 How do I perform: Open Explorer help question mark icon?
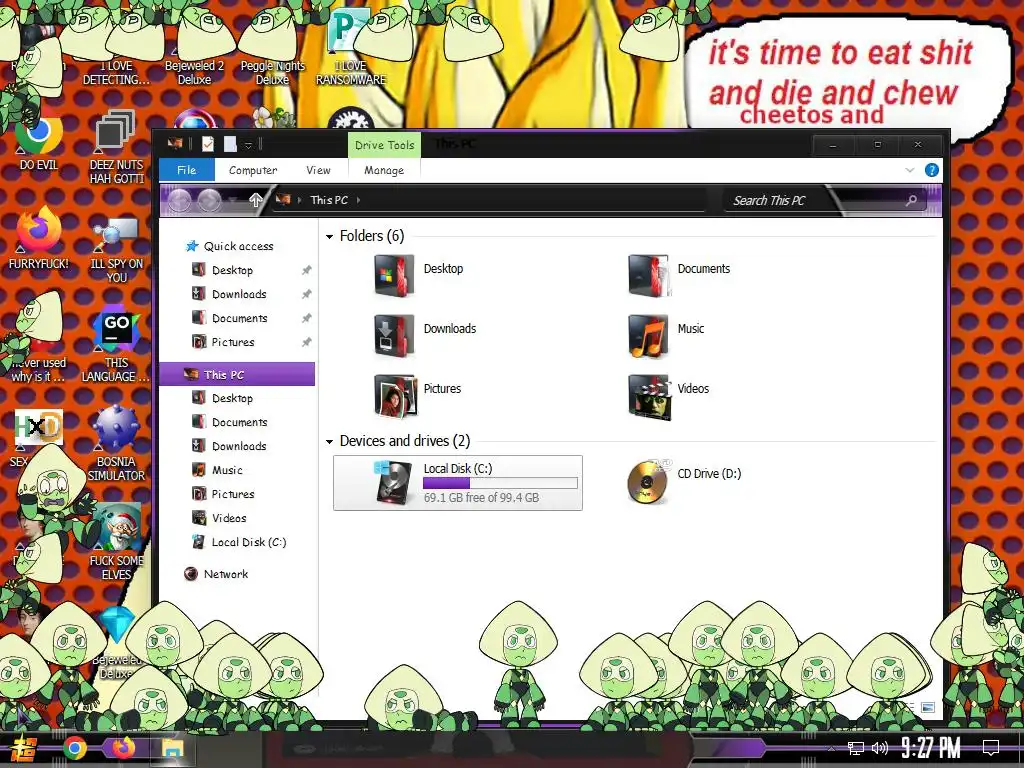[x=932, y=170]
